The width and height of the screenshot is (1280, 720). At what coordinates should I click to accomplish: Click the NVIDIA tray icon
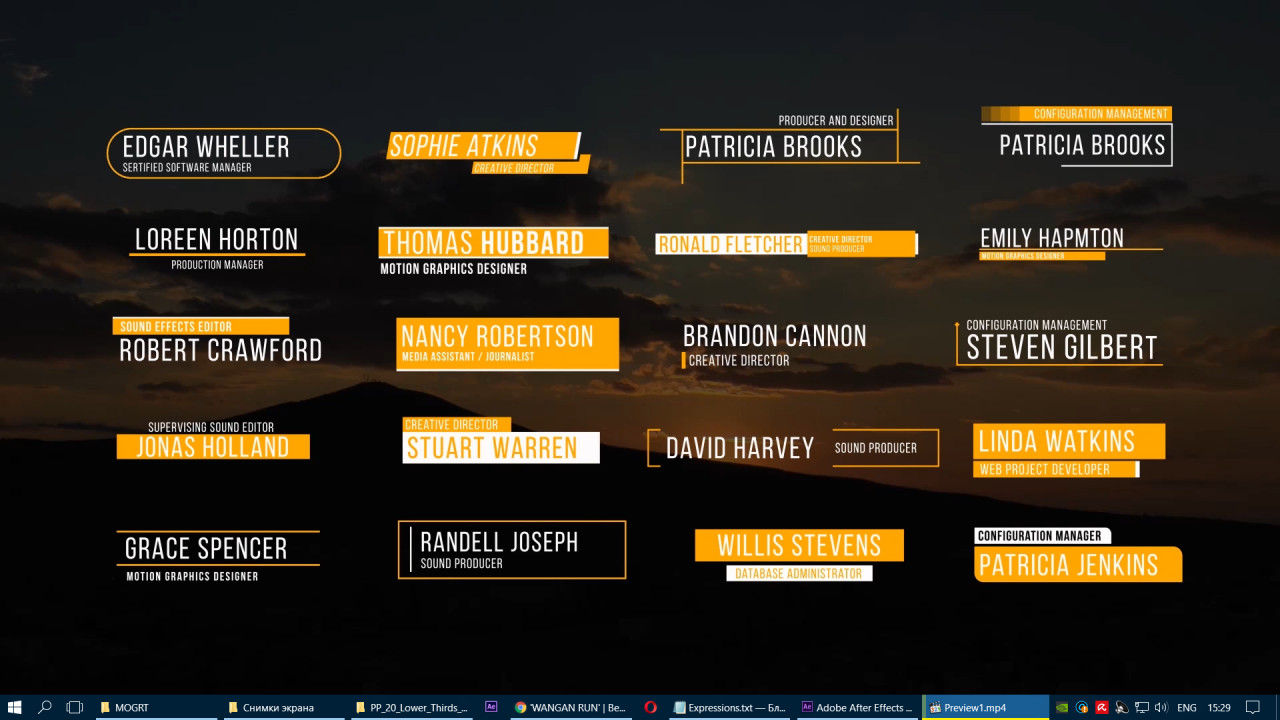point(1062,707)
